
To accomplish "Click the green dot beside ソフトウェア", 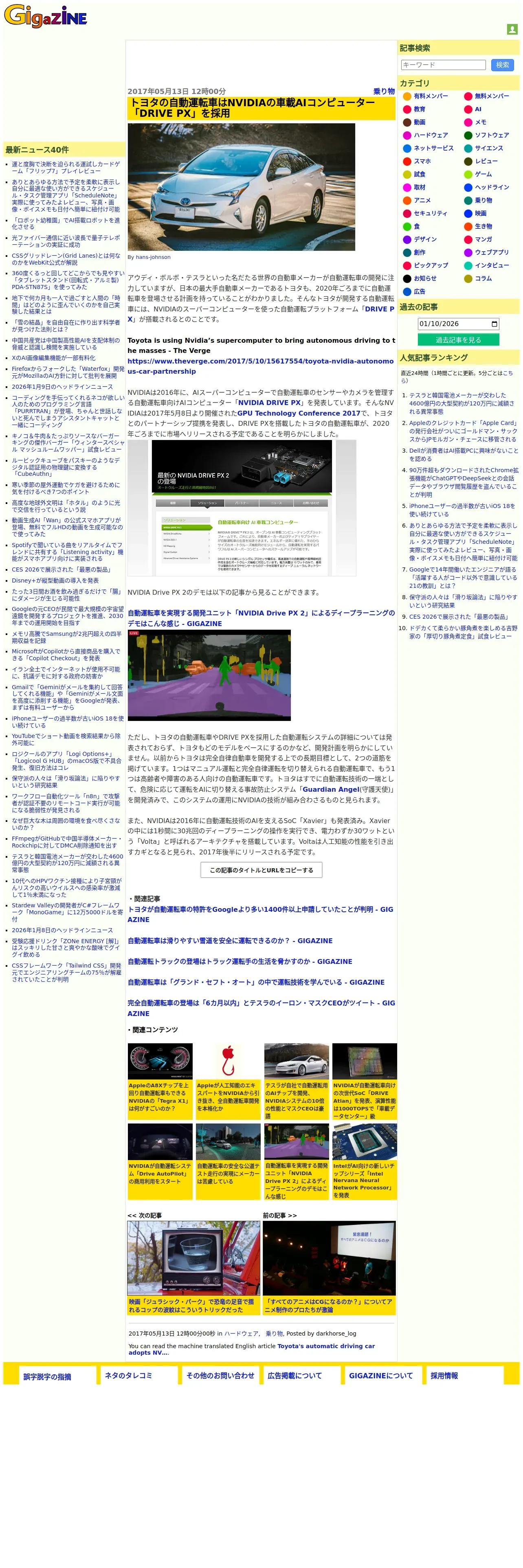I will pyautogui.click(x=468, y=135).
